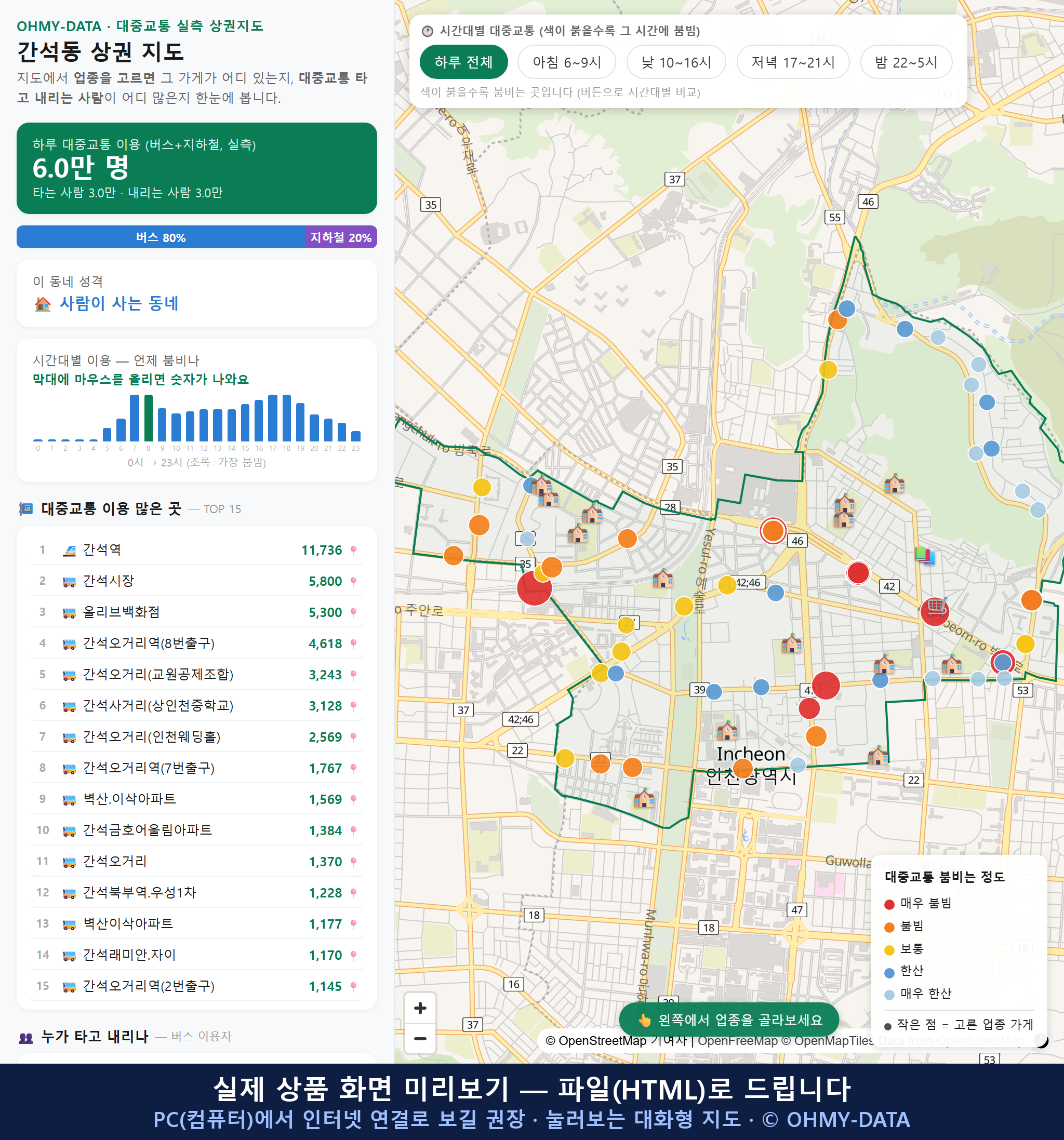The width and height of the screenshot is (1064, 1140).
Task: Zoom out with the map minus button
Action: 420,1039
